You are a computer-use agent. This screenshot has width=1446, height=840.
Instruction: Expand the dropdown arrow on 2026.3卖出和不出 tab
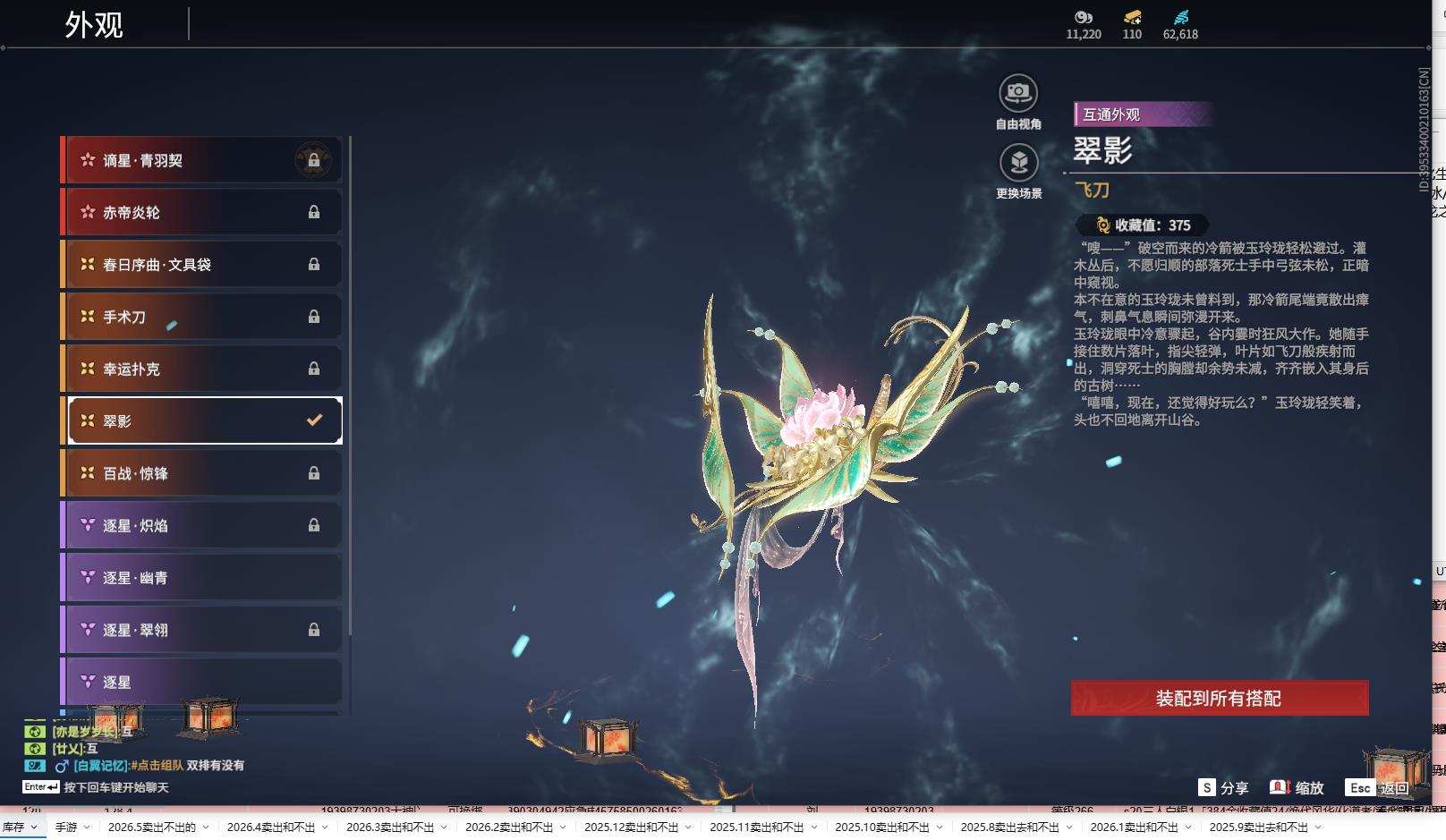click(x=444, y=827)
